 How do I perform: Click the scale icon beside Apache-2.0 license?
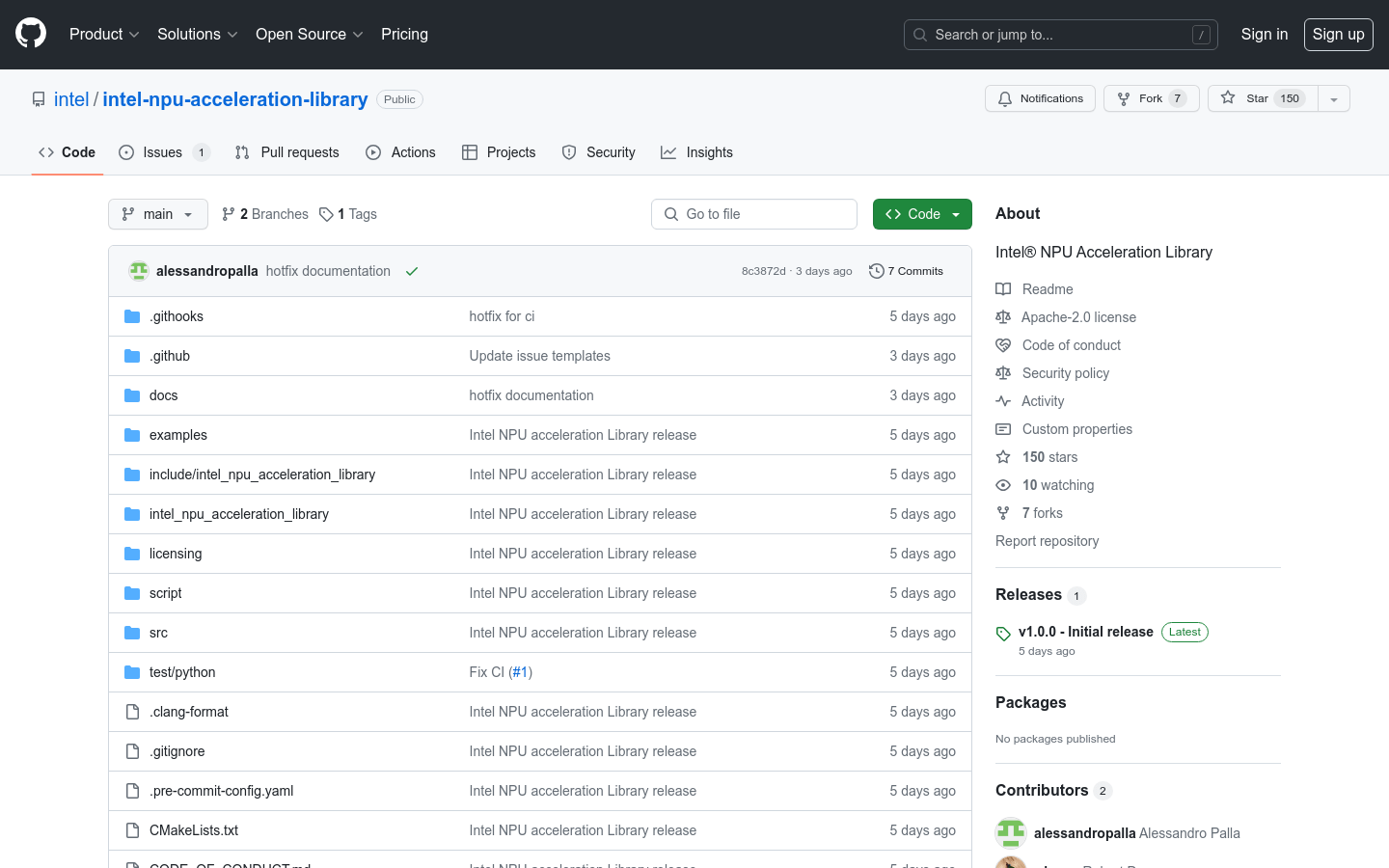1003,317
